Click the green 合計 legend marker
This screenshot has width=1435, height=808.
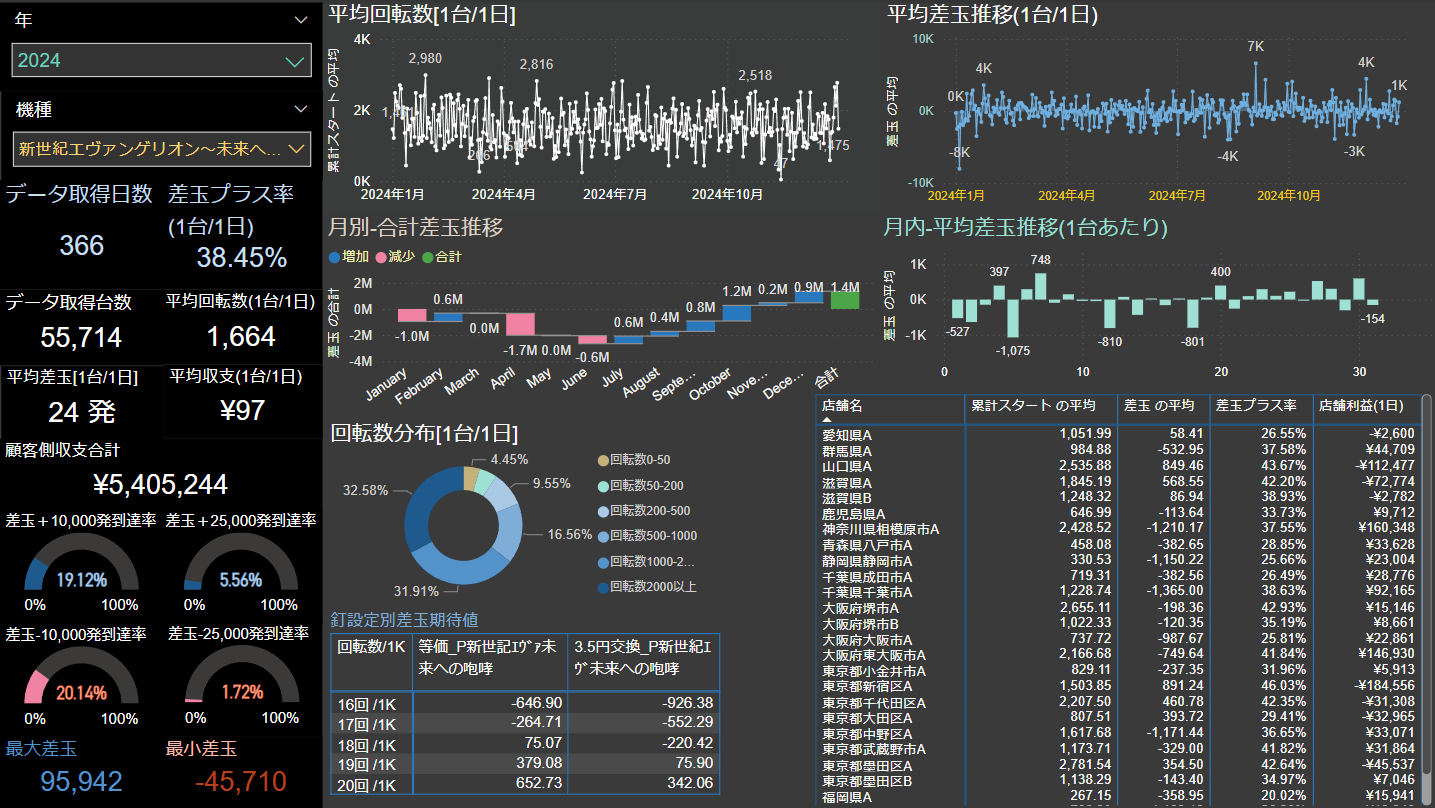click(427, 257)
